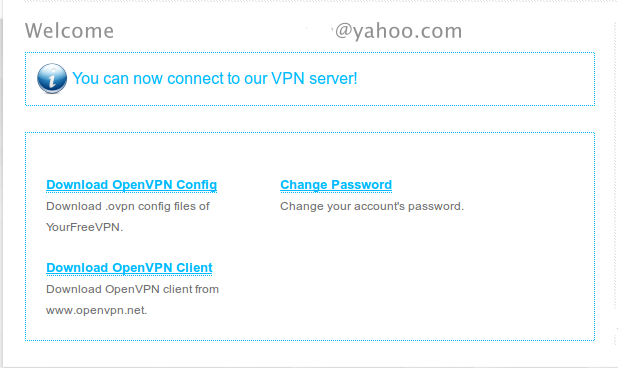
Task: Click the 'You can now connect' message
Action: point(215,78)
